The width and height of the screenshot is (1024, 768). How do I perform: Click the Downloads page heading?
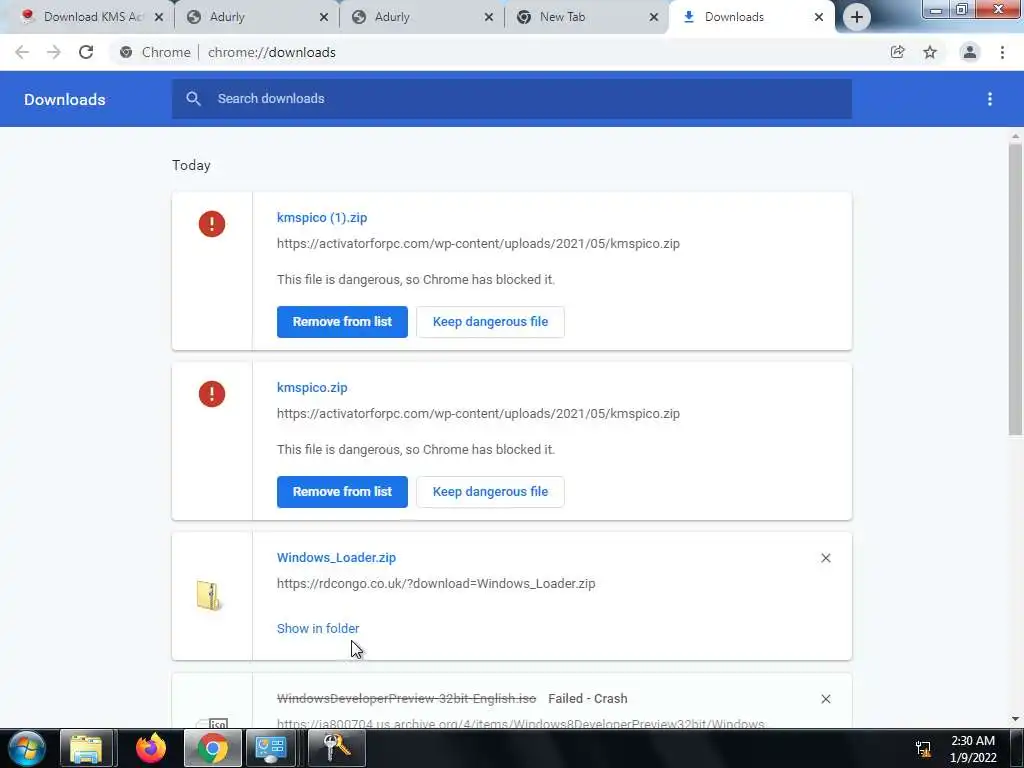tap(65, 99)
